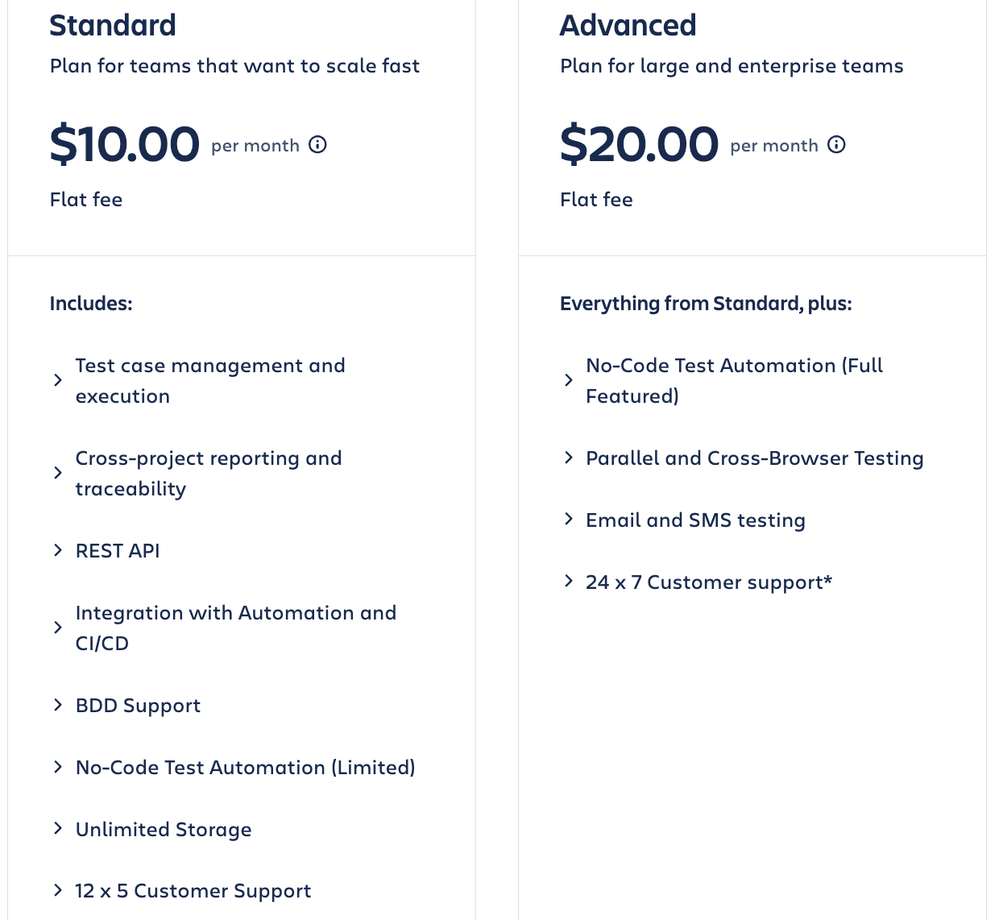Expand the Unlimited Storage chevron

(x=58, y=830)
